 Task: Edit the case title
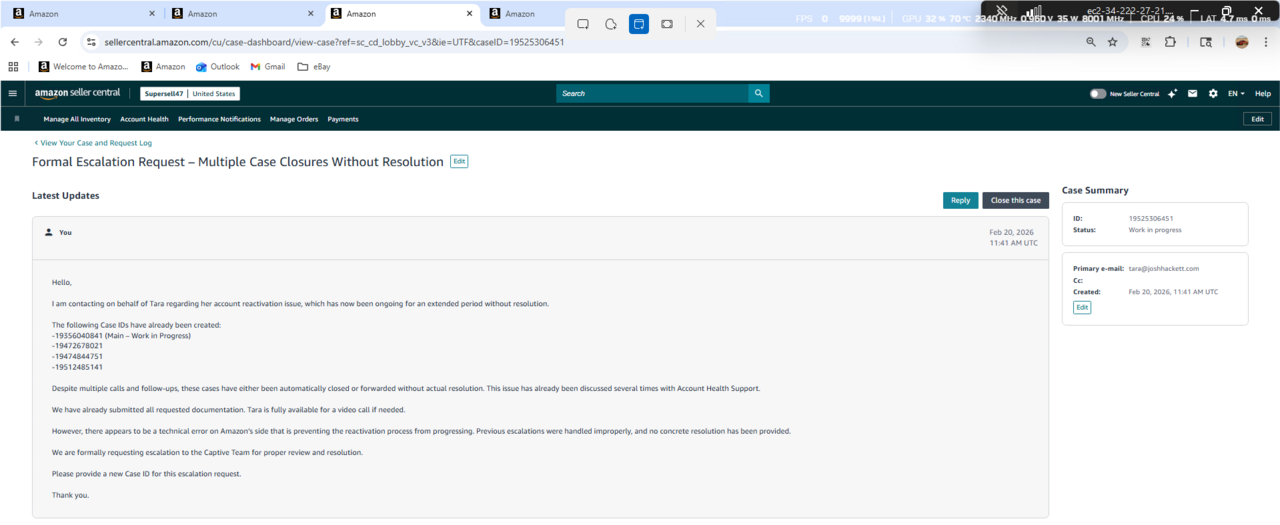pyautogui.click(x=459, y=161)
